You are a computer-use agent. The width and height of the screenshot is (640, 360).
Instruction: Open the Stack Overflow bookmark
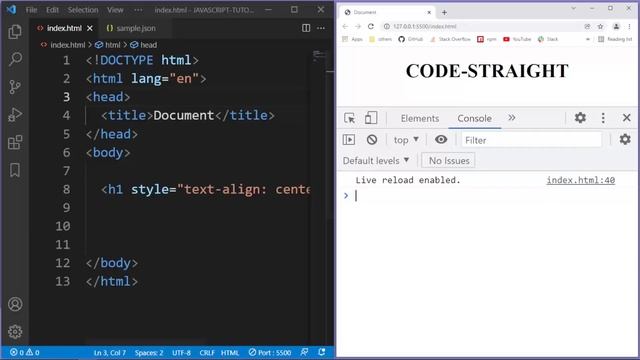point(450,39)
